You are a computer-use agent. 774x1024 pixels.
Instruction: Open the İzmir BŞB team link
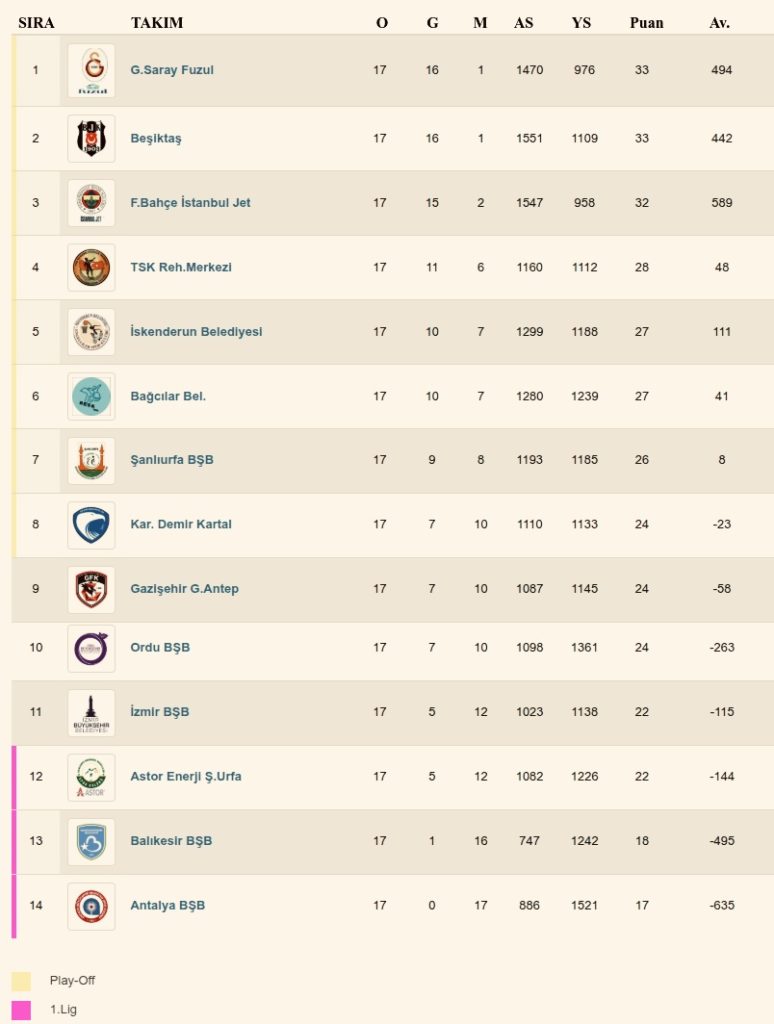tap(159, 712)
